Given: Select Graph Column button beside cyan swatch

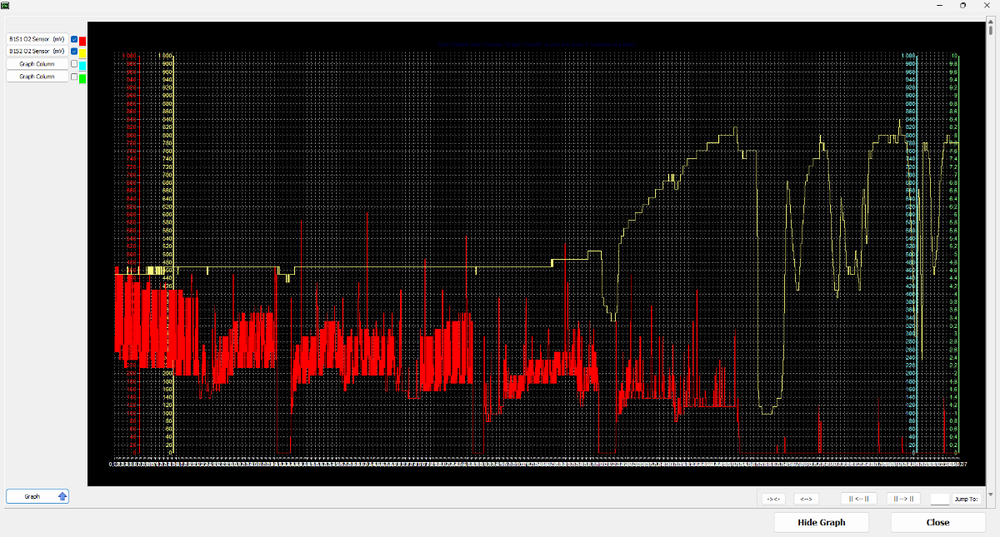Looking at the screenshot, I should [x=37, y=64].
